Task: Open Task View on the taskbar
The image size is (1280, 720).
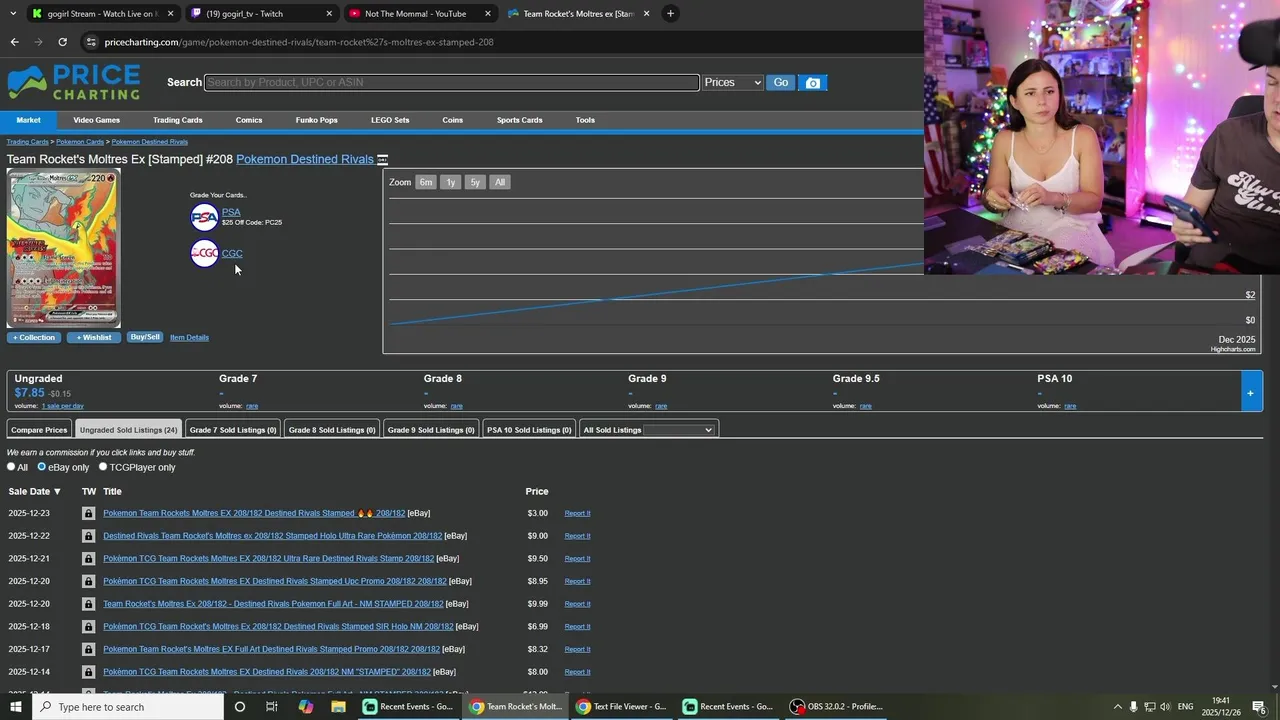Action: coord(271,707)
